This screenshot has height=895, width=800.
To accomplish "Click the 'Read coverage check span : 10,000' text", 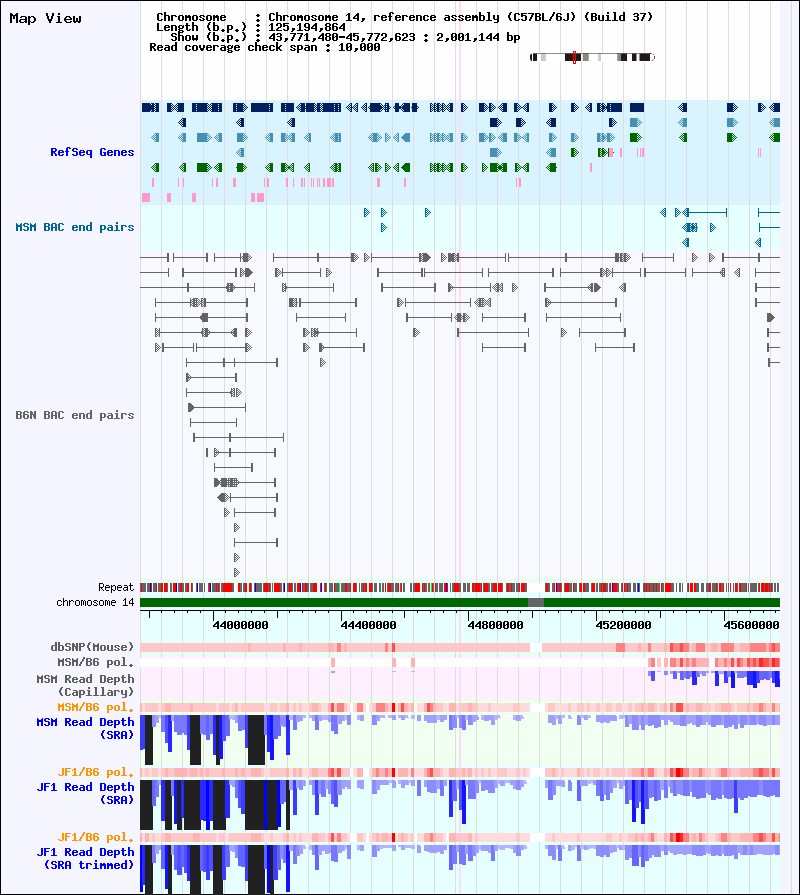I will pyautogui.click(x=265, y=47).
